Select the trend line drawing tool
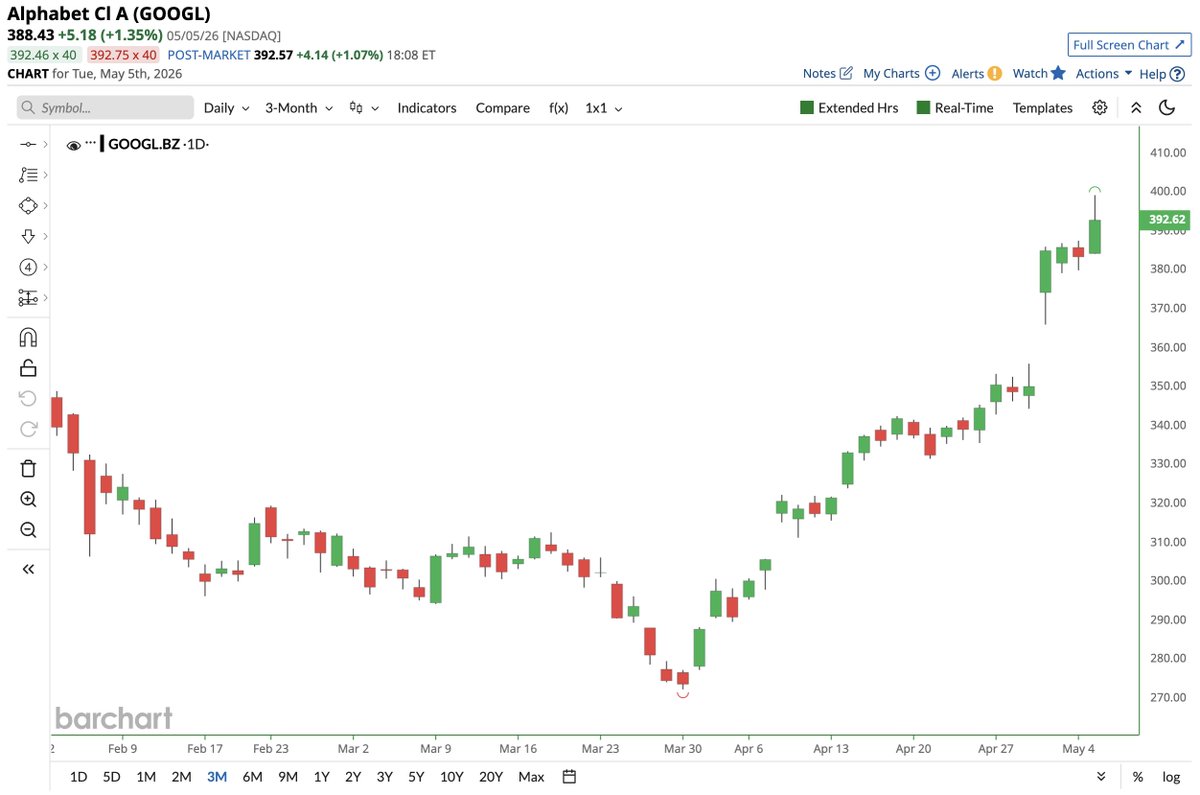This screenshot has height=795, width=1200. click(x=28, y=145)
